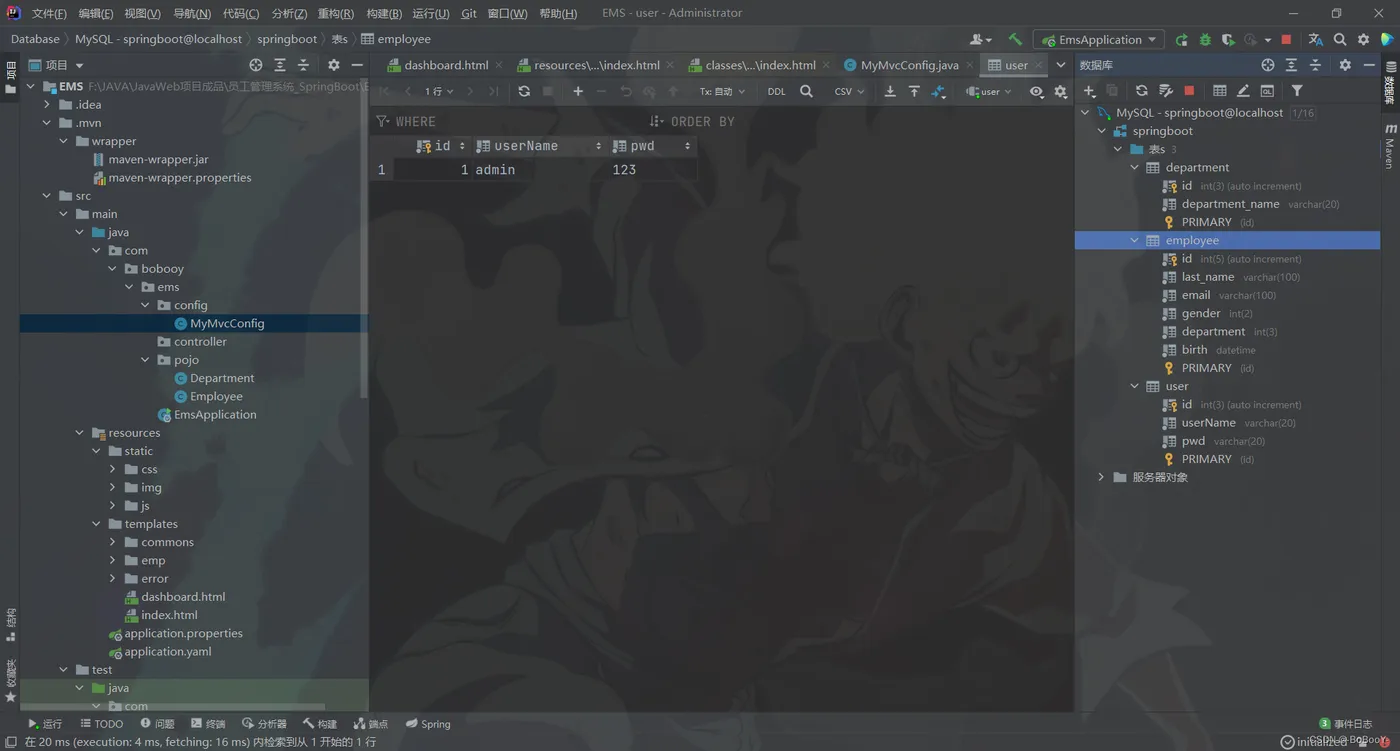Click the Build project hammer icon
The width and height of the screenshot is (1400, 751).
1015,40
